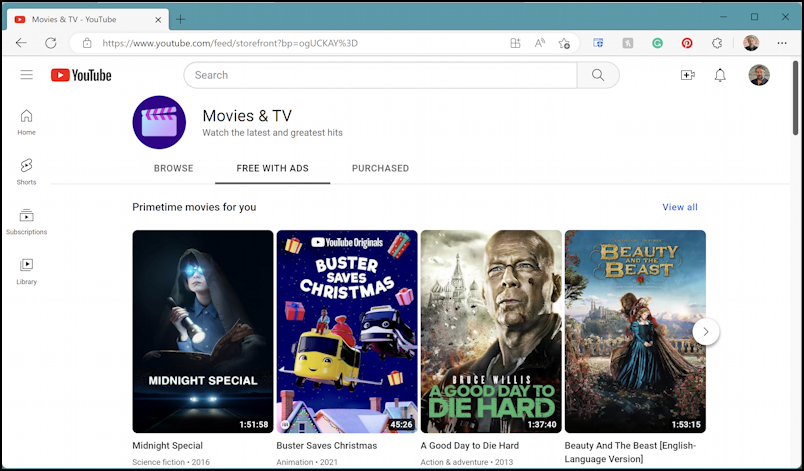
Task: Switch to the PURCHASED tab
Action: coord(380,168)
